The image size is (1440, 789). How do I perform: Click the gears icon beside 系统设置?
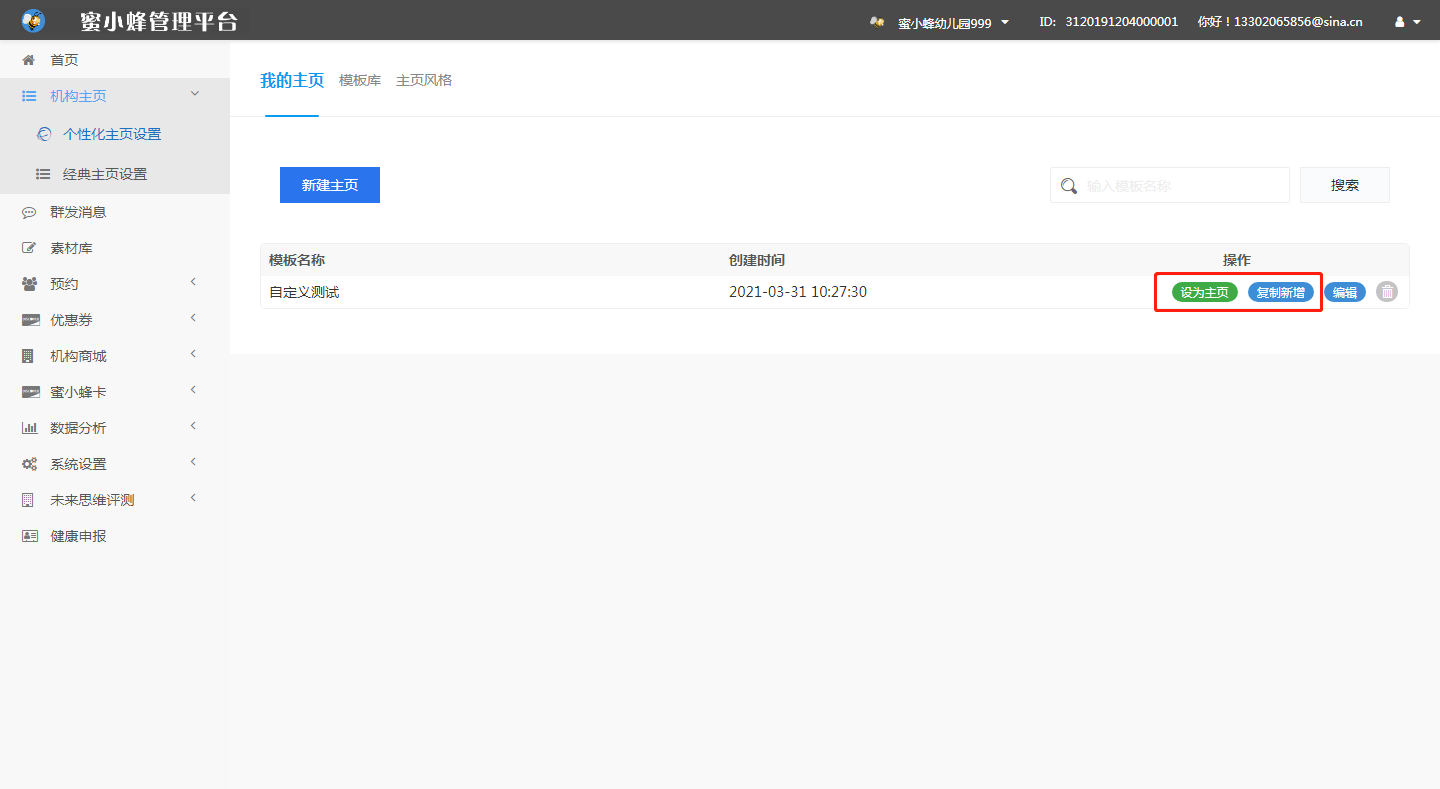coord(29,464)
